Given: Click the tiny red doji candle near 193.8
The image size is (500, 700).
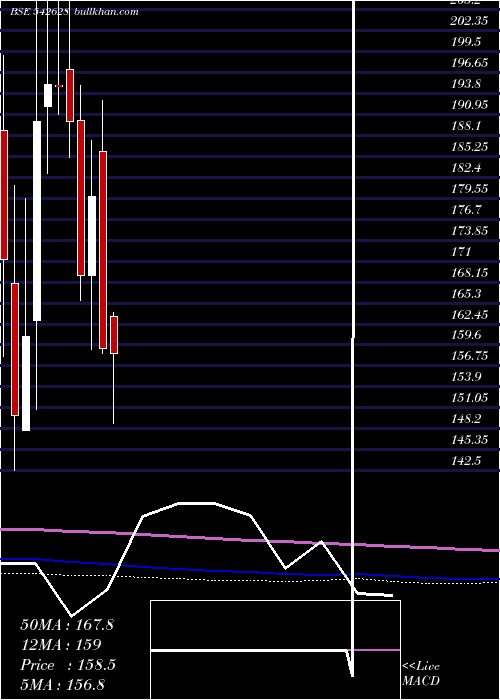Looking at the screenshot, I should point(59,86).
